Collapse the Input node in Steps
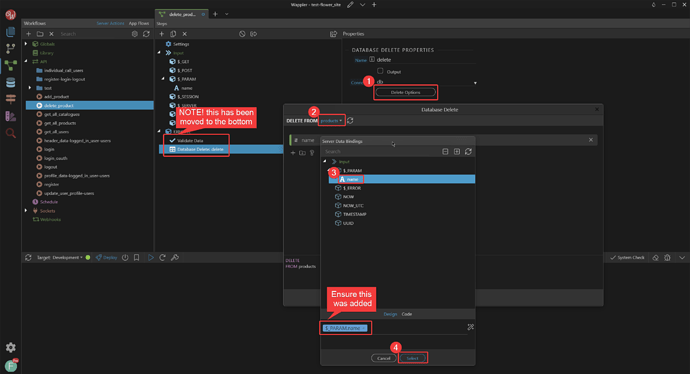 (159, 53)
